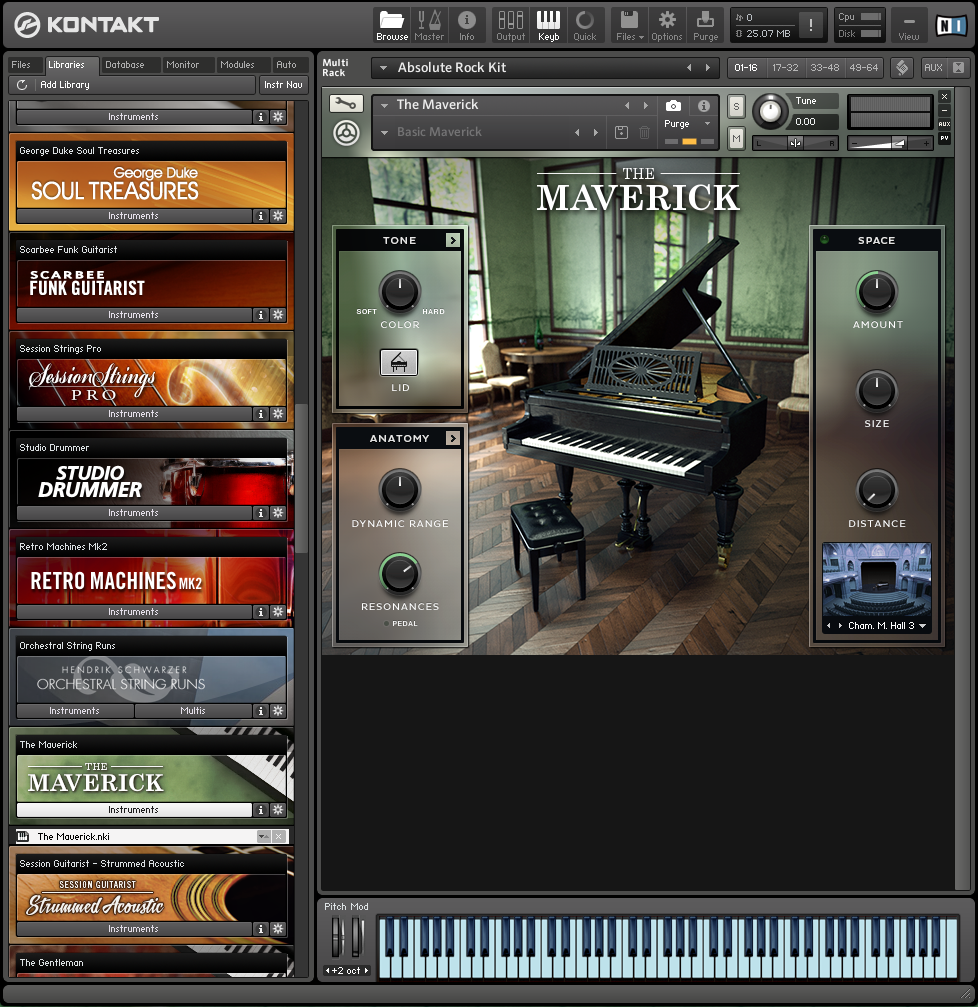Click the Purge toolbar icon
The image size is (978, 1007).
click(705, 26)
